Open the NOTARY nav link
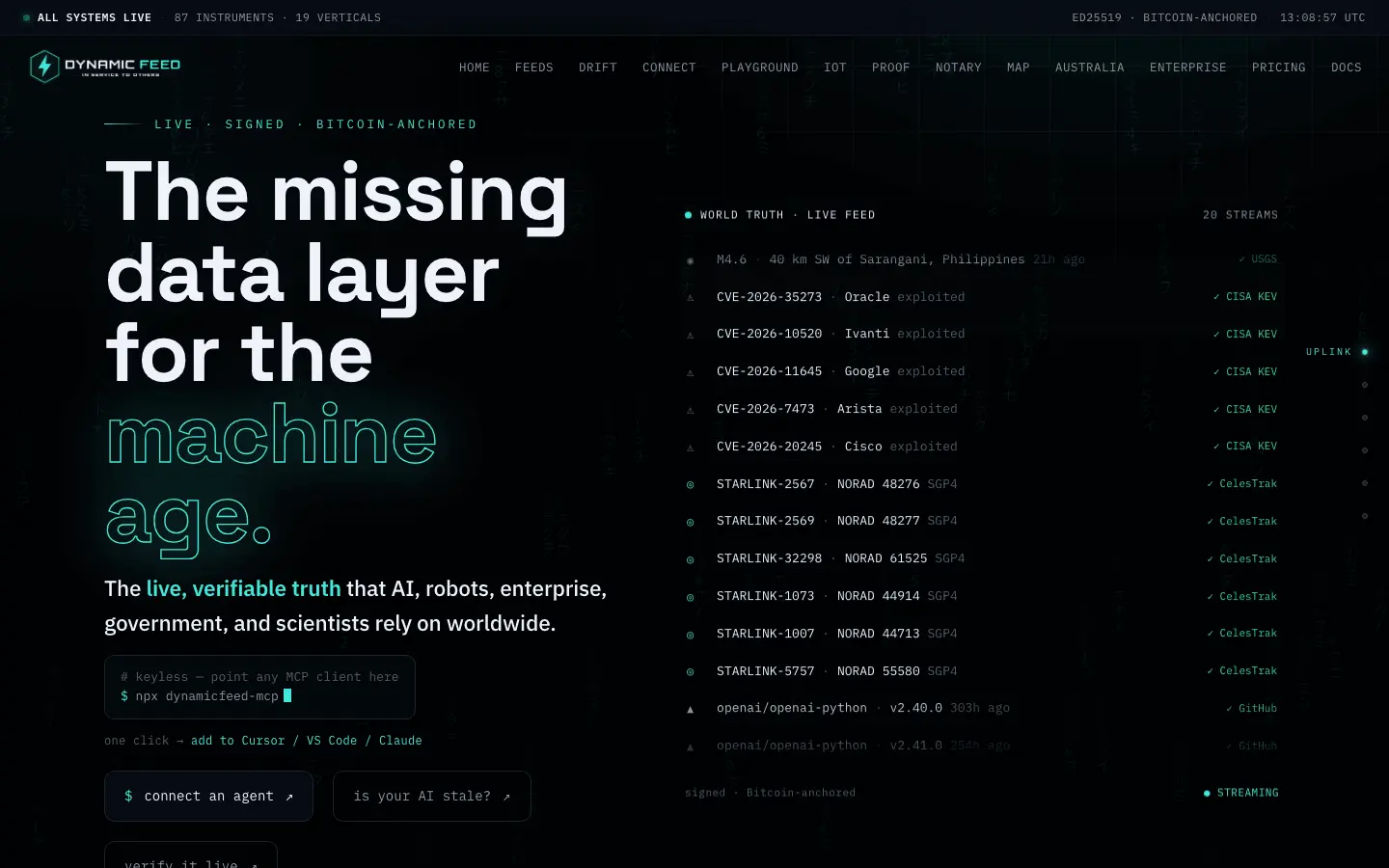This screenshot has width=1389, height=868. point(959,68)
